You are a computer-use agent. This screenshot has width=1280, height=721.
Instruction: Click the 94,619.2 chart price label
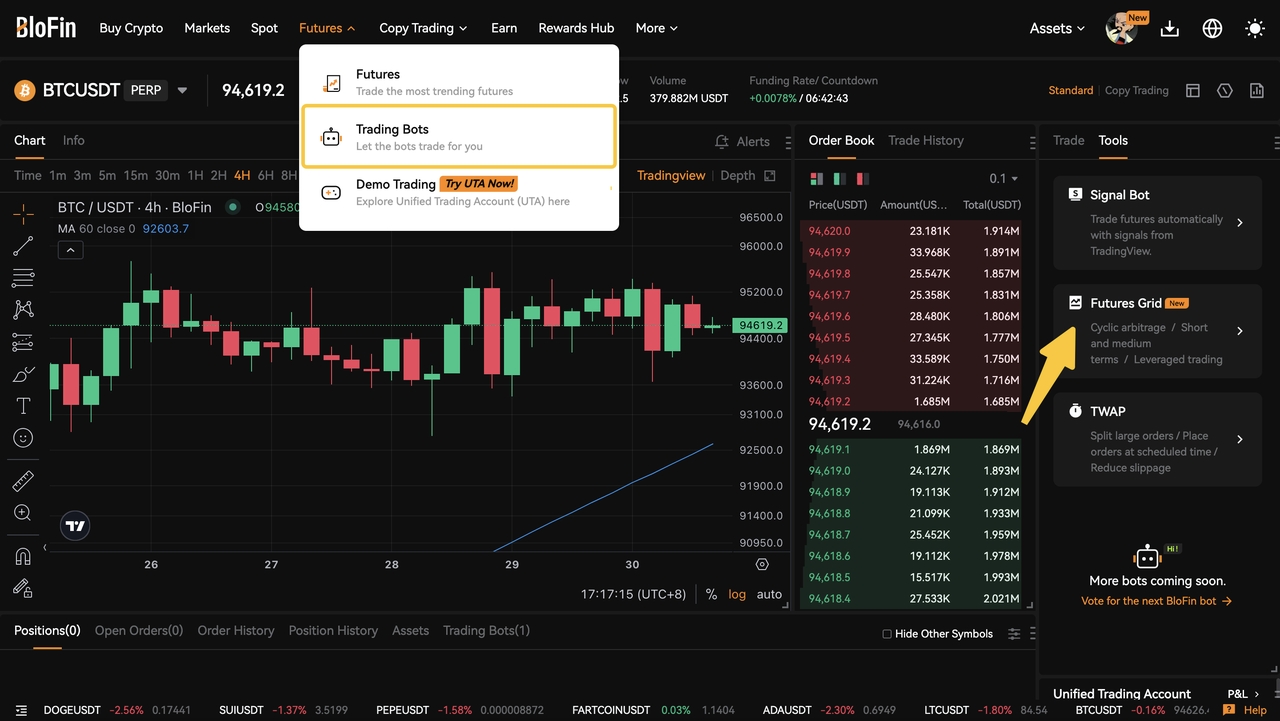click(x=760, y=325)
